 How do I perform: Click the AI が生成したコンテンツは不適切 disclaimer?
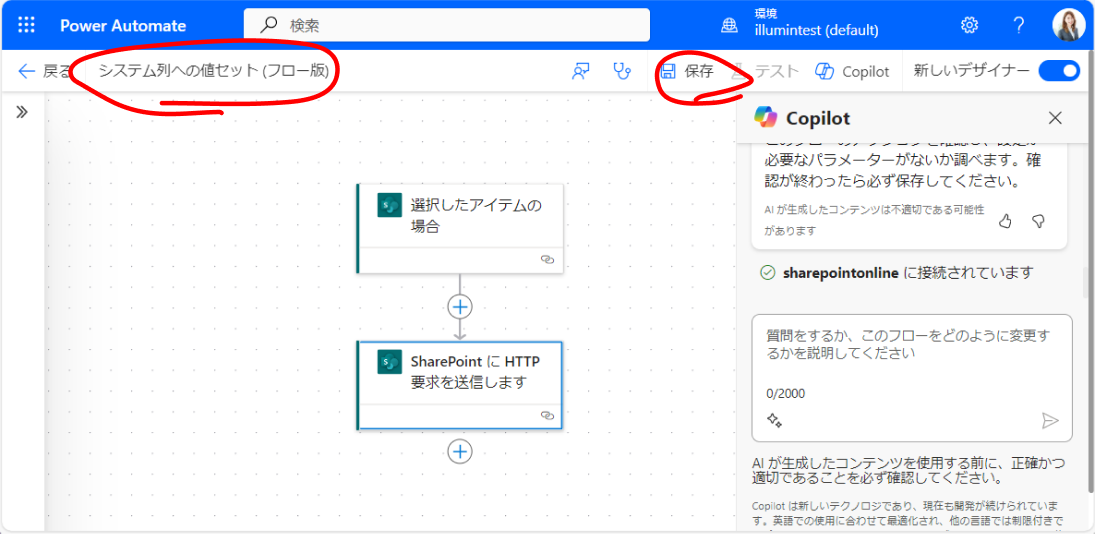[874, 220]
